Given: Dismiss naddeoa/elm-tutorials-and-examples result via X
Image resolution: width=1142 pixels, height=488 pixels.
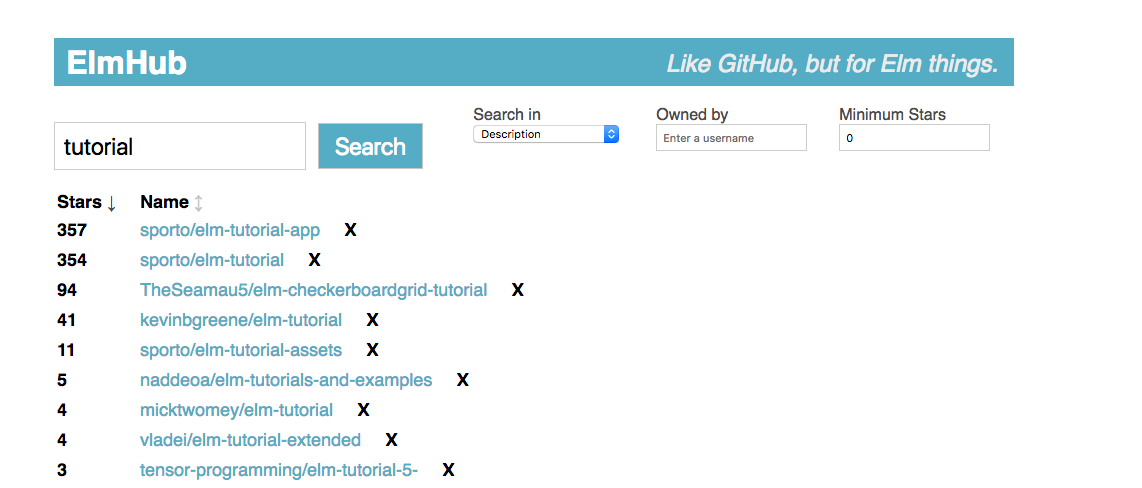Looking at the screenshot, I should tap(462, 380).
